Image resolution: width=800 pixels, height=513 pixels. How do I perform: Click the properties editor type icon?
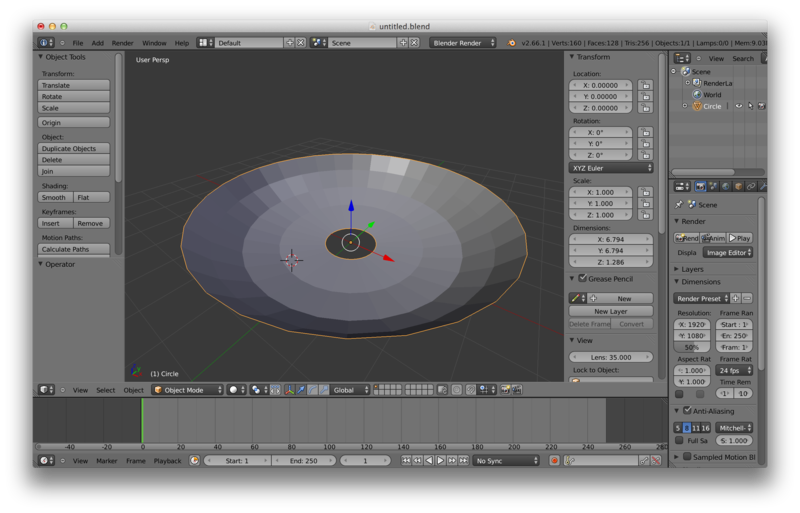tap(682, 186)
